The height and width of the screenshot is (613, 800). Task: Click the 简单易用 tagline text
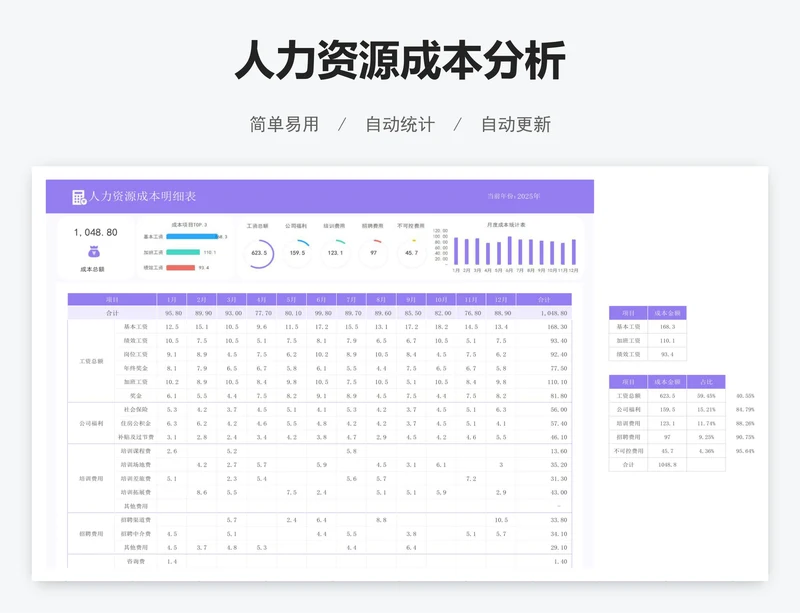coord(284,125)
